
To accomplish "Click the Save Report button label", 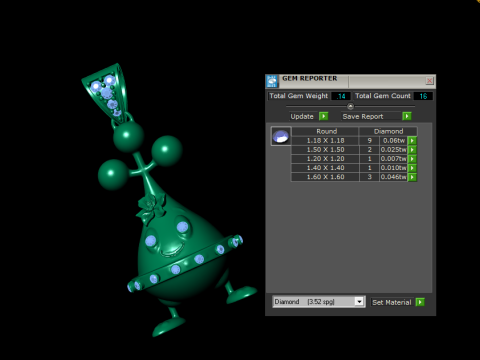I will pyautogui.click(x=363, y=116).
